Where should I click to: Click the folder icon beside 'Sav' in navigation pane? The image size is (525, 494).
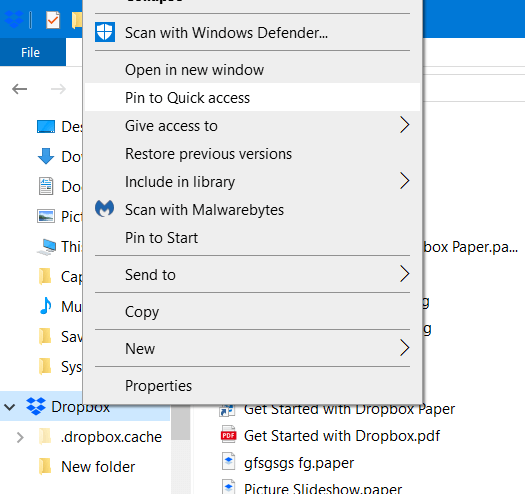click(45, 336)
